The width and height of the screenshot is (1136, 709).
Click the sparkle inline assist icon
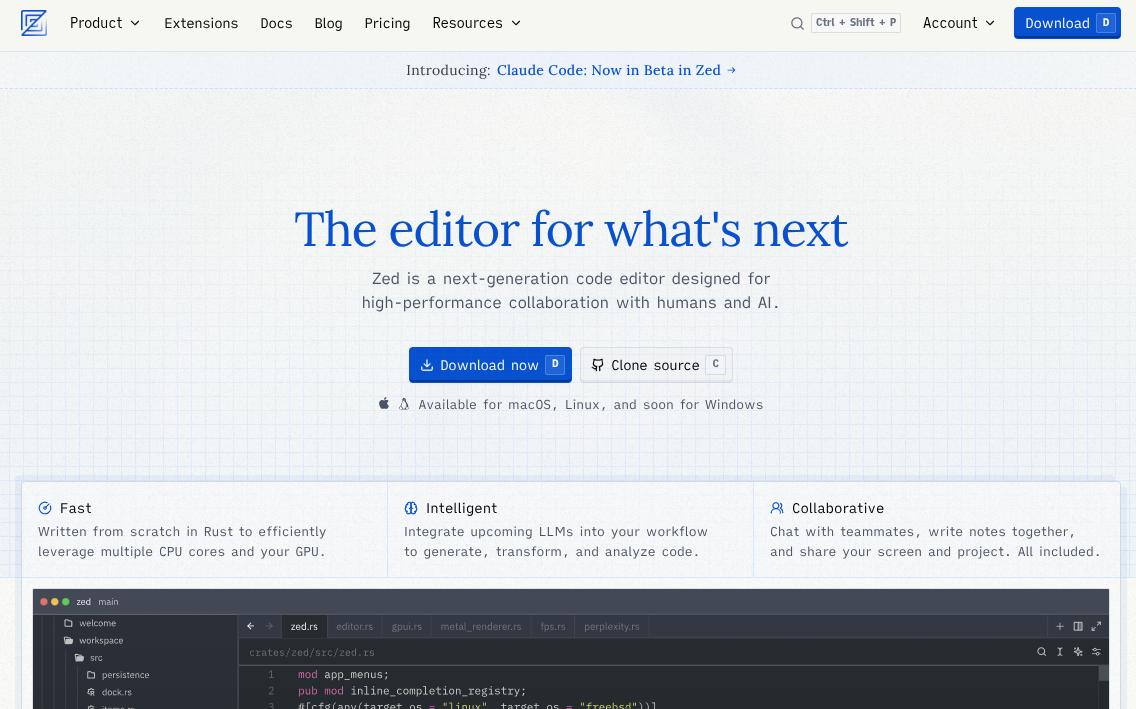pos(1078,652)
